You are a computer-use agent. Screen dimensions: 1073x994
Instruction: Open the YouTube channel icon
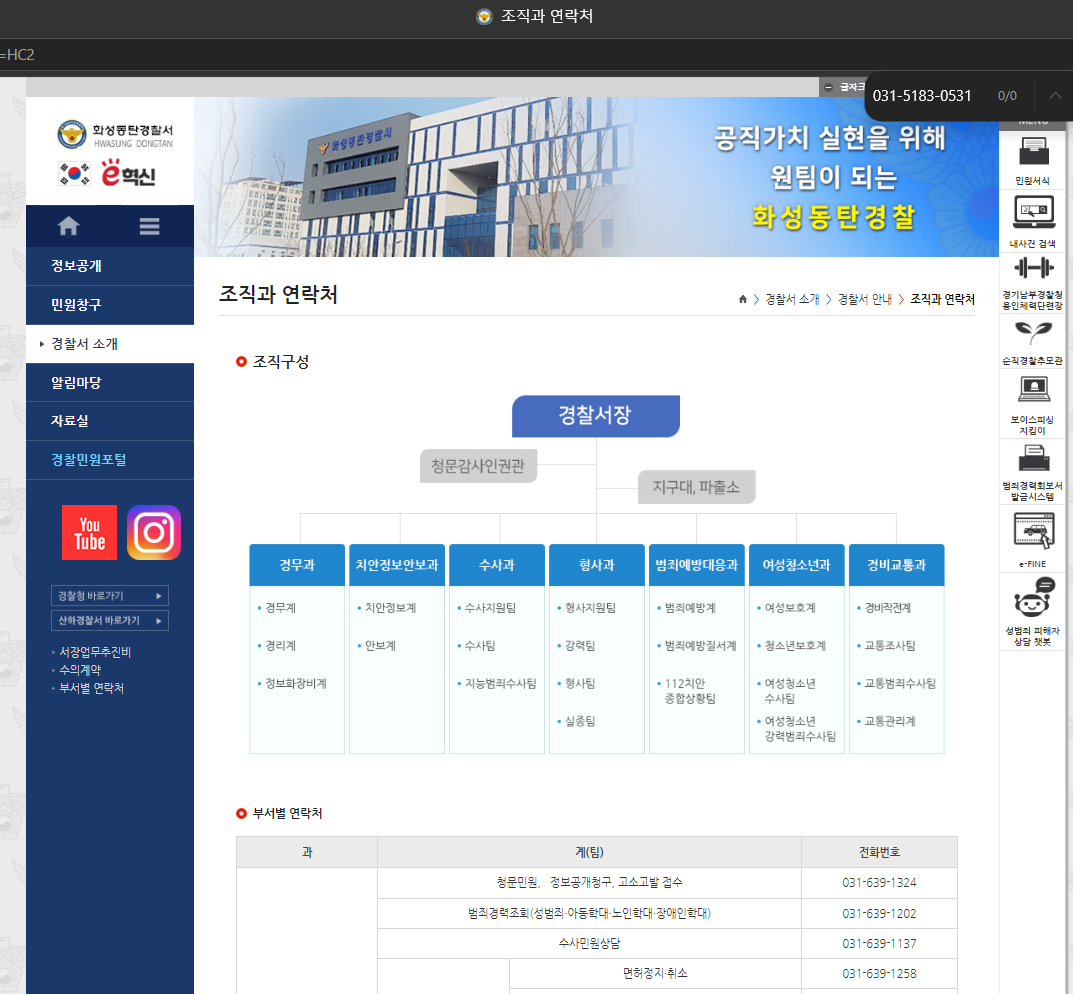tap(89, 532)
